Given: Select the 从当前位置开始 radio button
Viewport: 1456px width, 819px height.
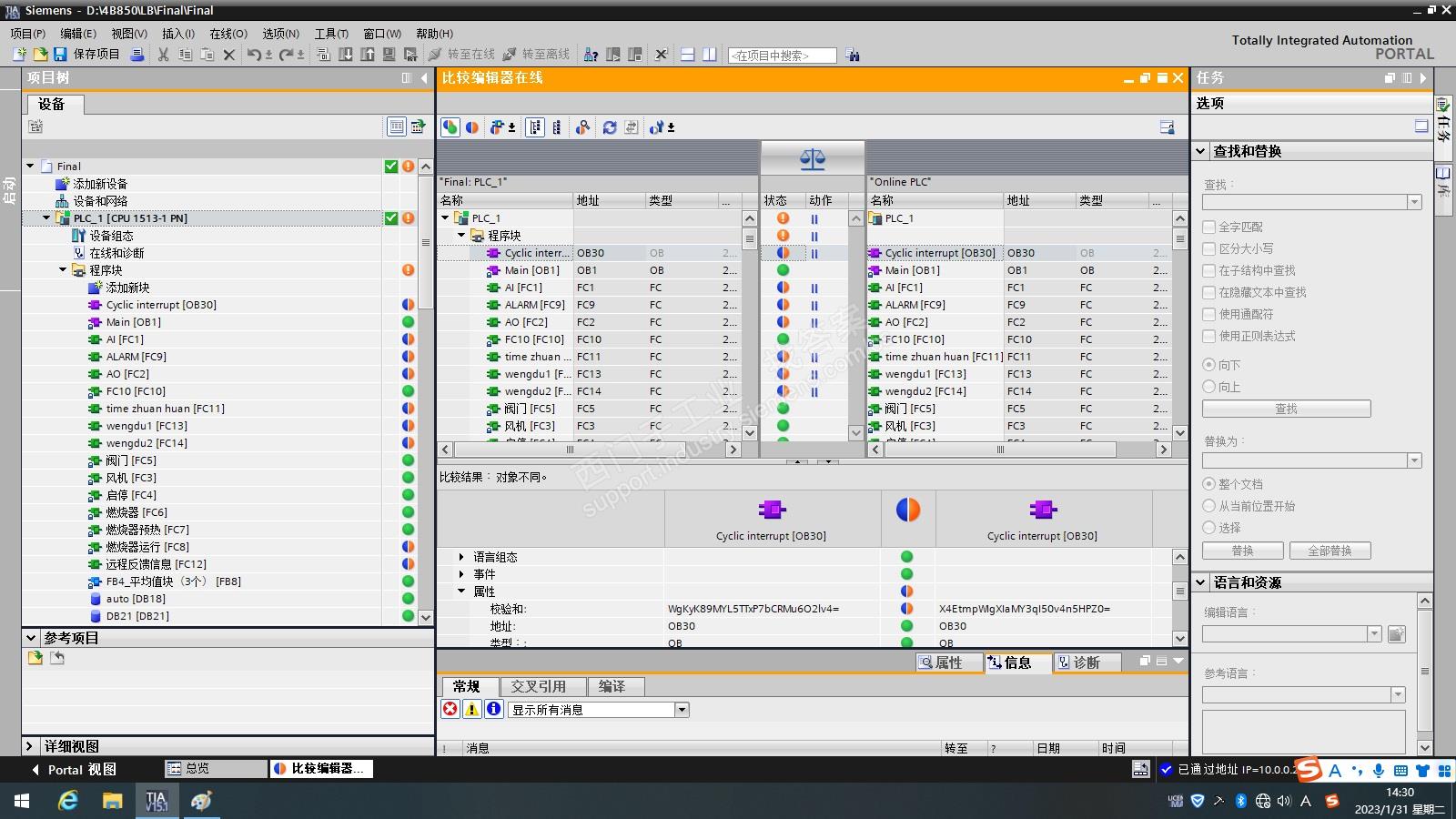Looking at the screenshot, I should 1209,506.
